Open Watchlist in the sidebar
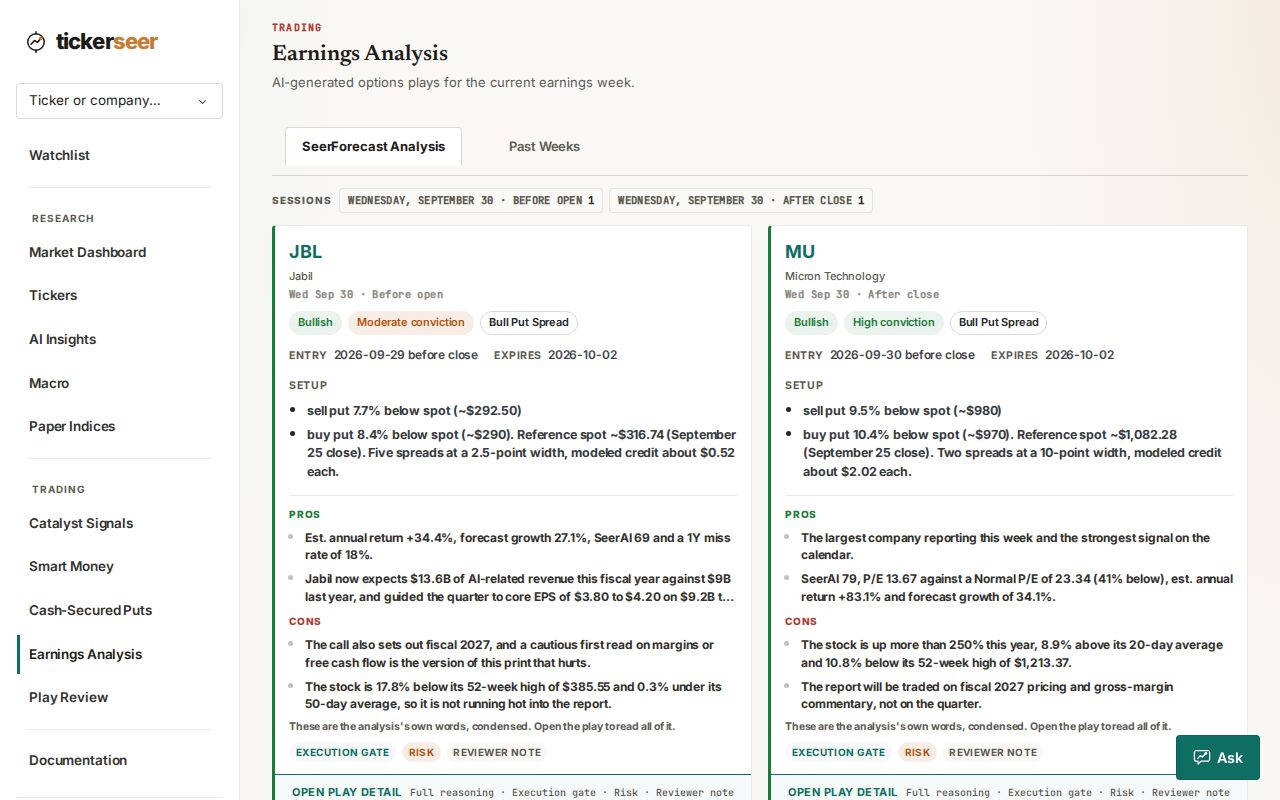1280x800 pixels. coord(59,155)
